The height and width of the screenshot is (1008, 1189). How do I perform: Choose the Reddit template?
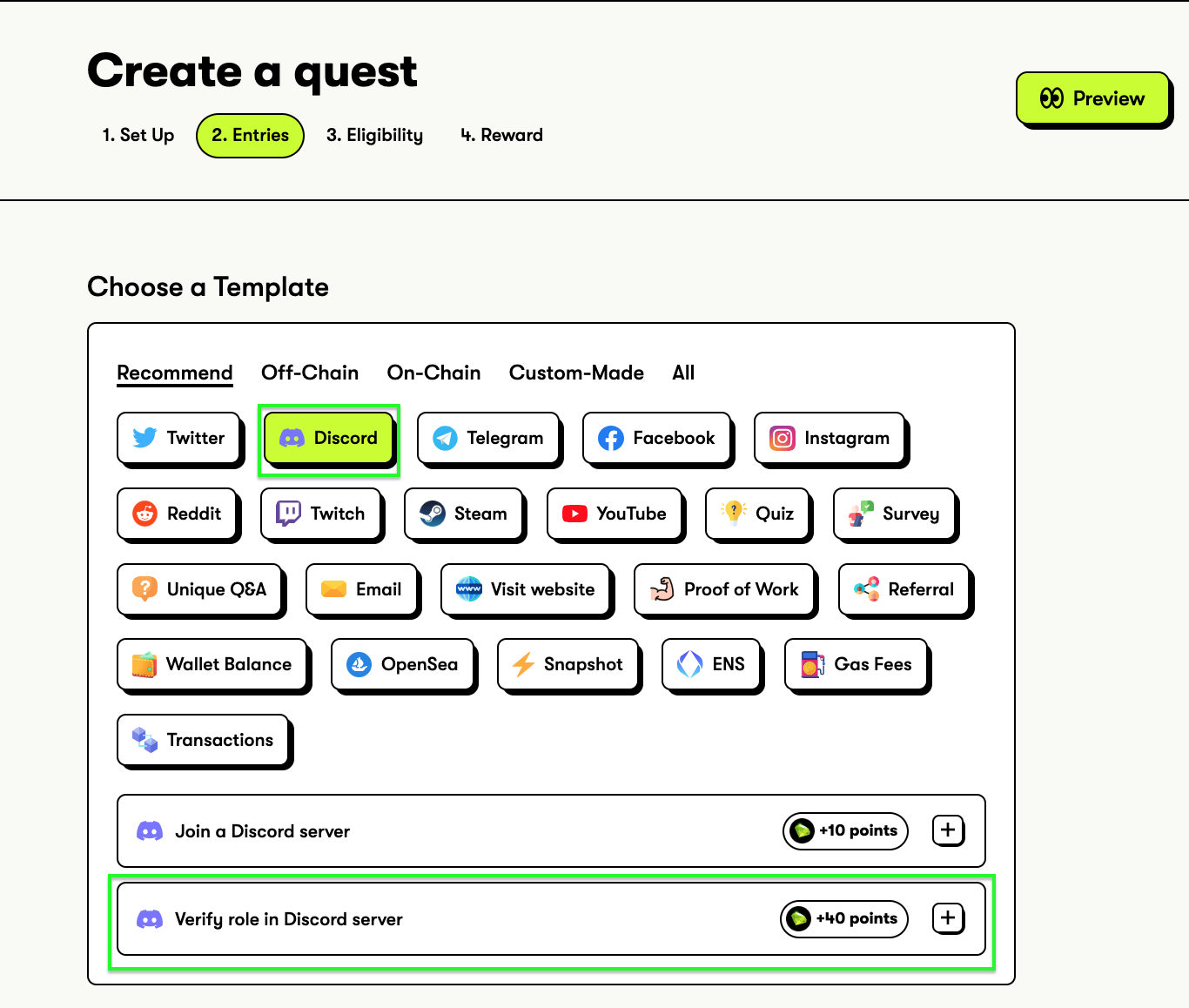coord(178,514)
